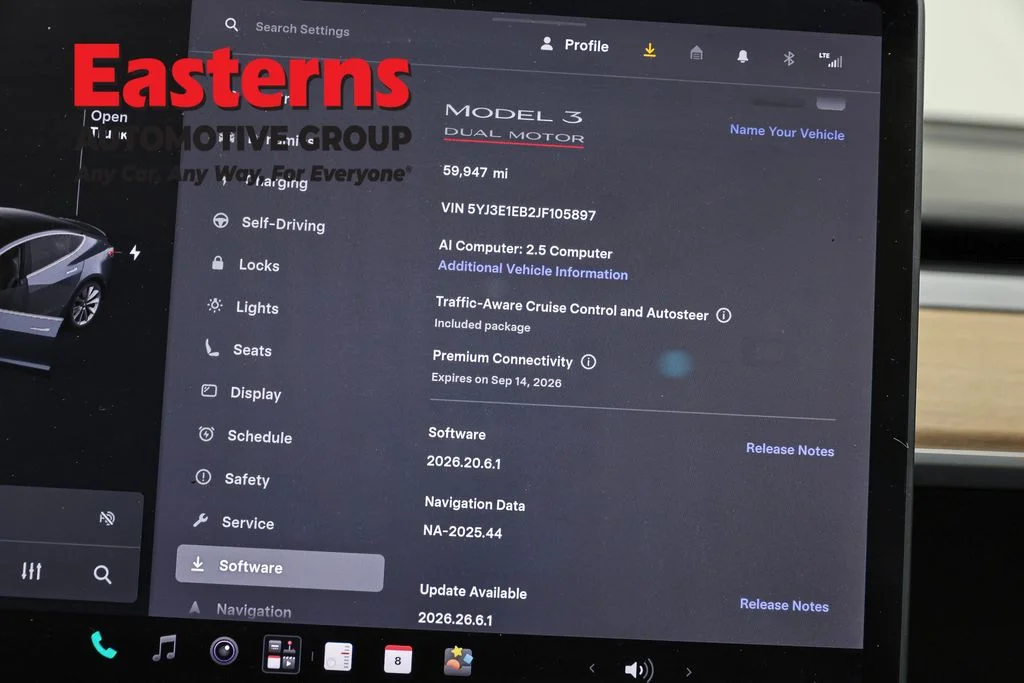Open the Calendar app showing 8

click(x=398, y=659)
